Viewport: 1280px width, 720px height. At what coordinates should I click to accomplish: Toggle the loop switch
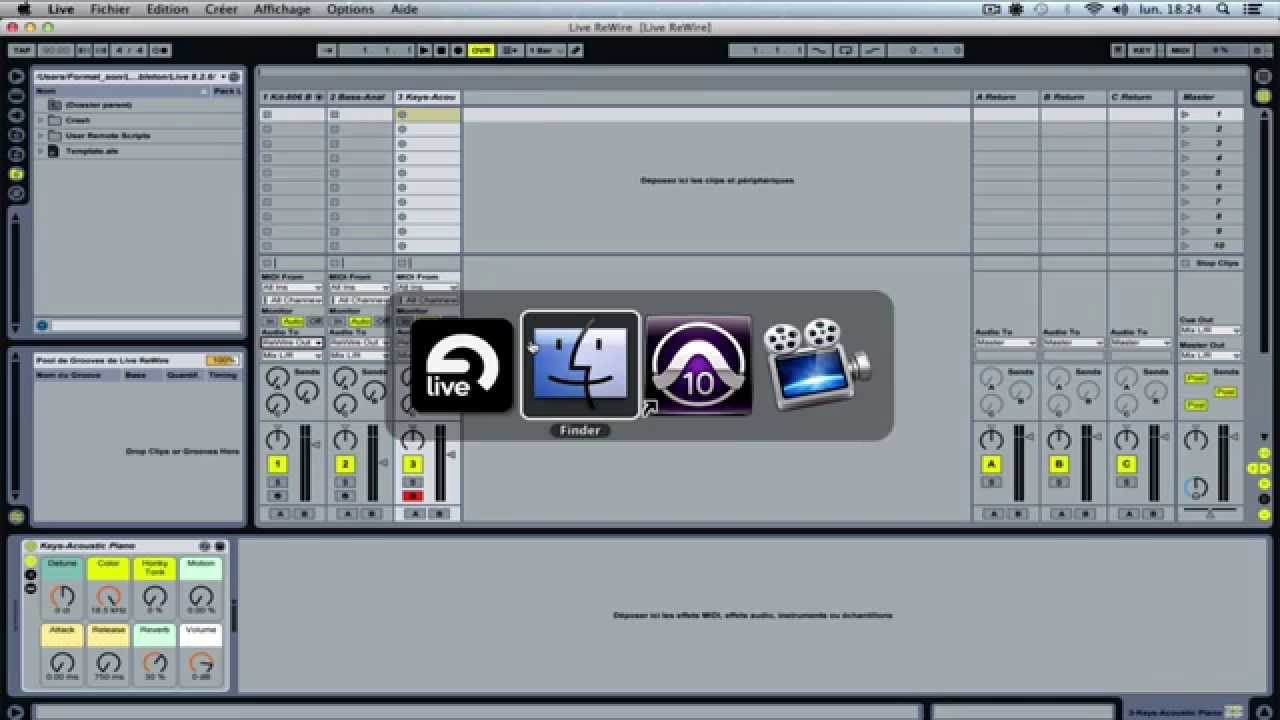click(846, 50)
